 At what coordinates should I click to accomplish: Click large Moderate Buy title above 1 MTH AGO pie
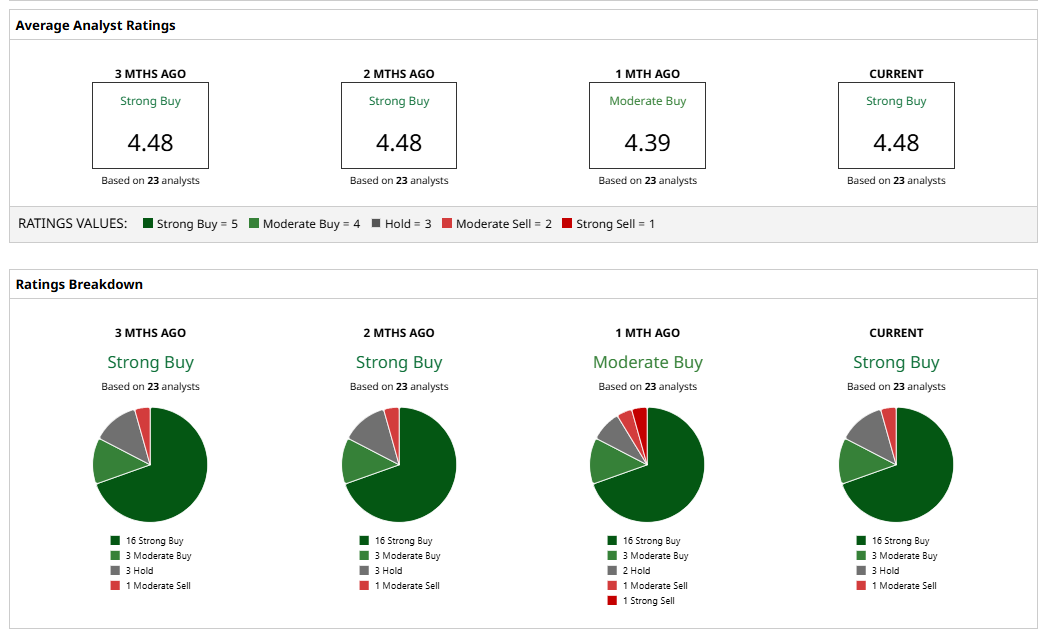647,363
